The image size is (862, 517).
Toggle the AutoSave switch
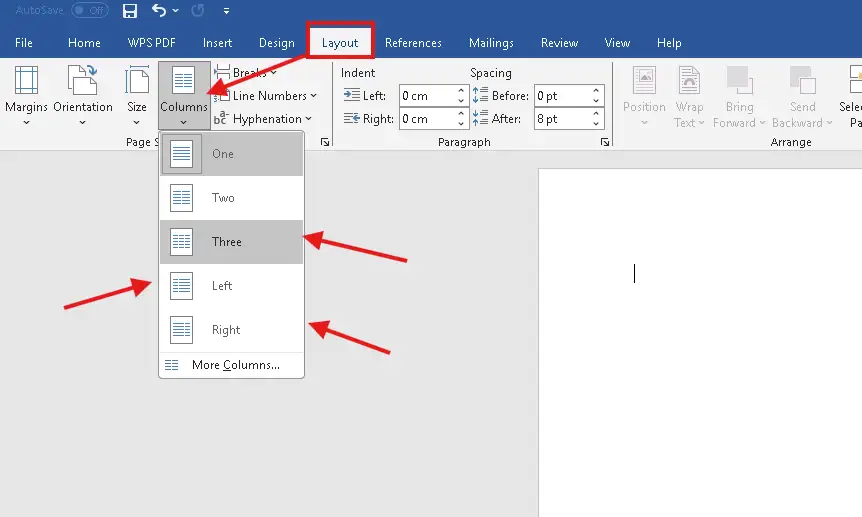[90, 10]
